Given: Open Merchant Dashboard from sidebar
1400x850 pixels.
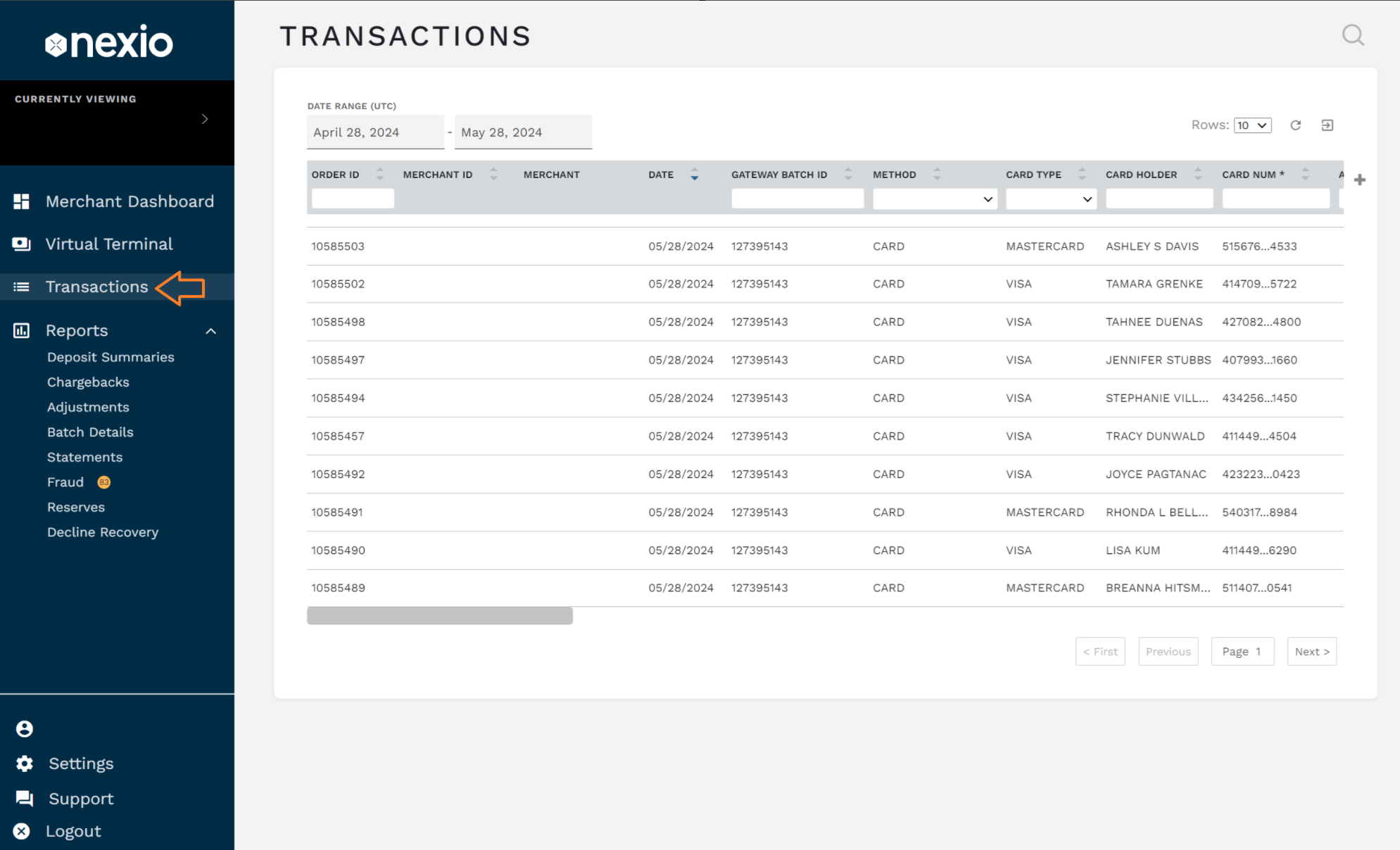Looking at the screenshot, I should click(x=129, y=201).
